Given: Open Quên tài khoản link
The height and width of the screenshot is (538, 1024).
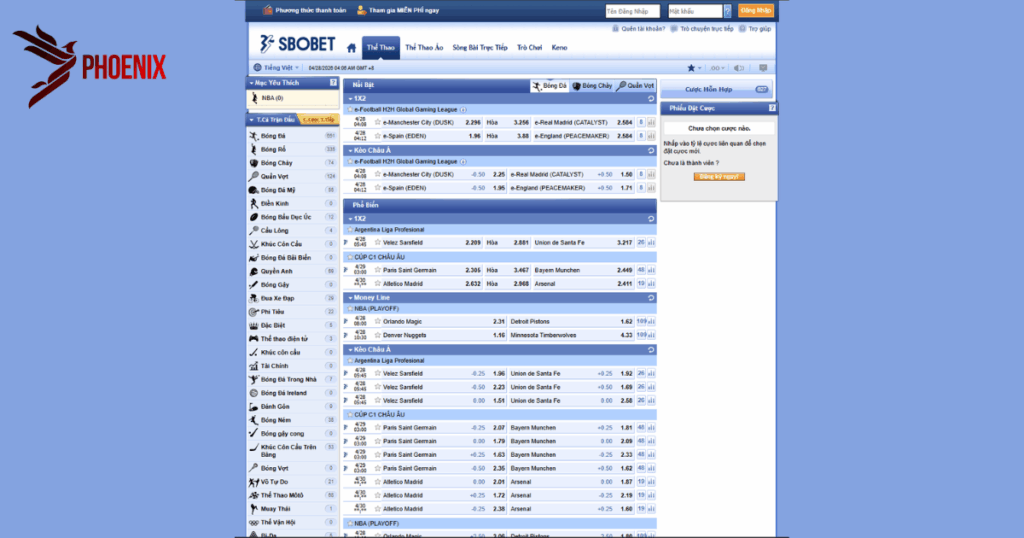Looking at the screenshot, I should [x=639, y=29].
